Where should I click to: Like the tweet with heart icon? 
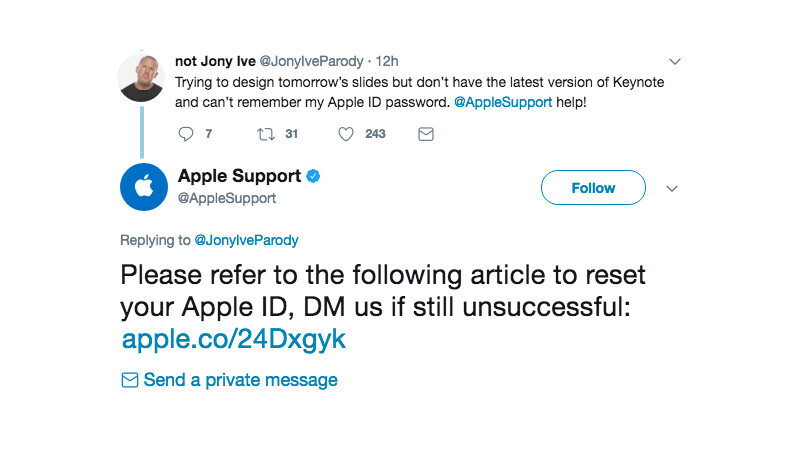346,134
